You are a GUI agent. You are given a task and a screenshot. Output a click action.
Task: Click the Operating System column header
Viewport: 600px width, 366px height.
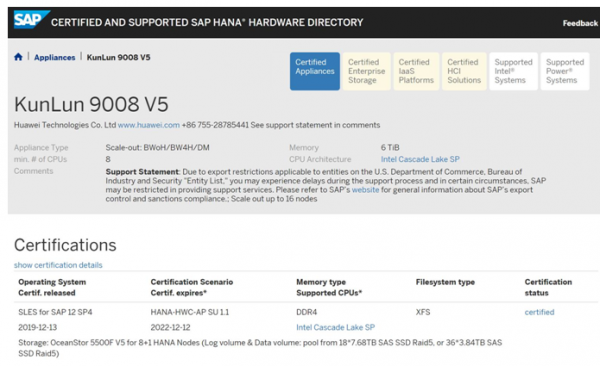[x=52, y=282]
